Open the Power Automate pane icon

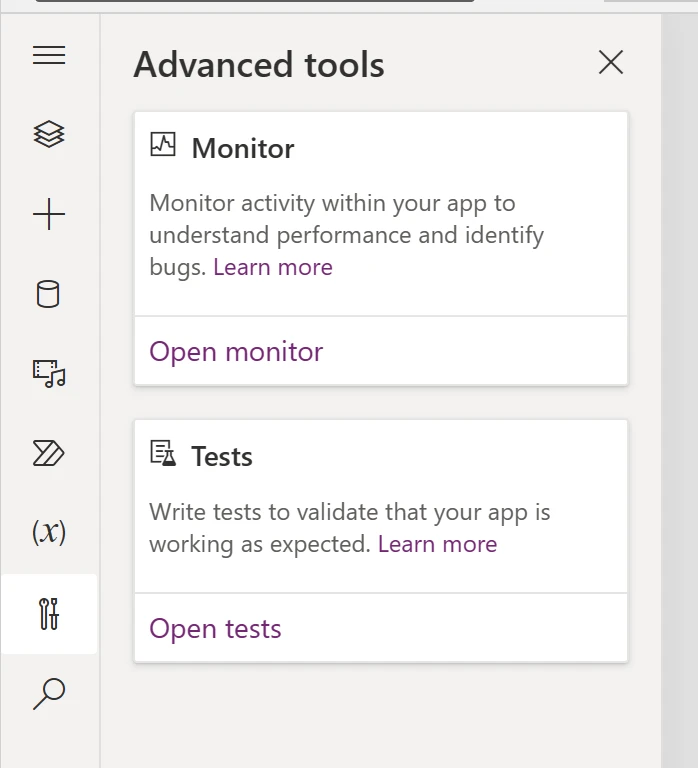49,454
